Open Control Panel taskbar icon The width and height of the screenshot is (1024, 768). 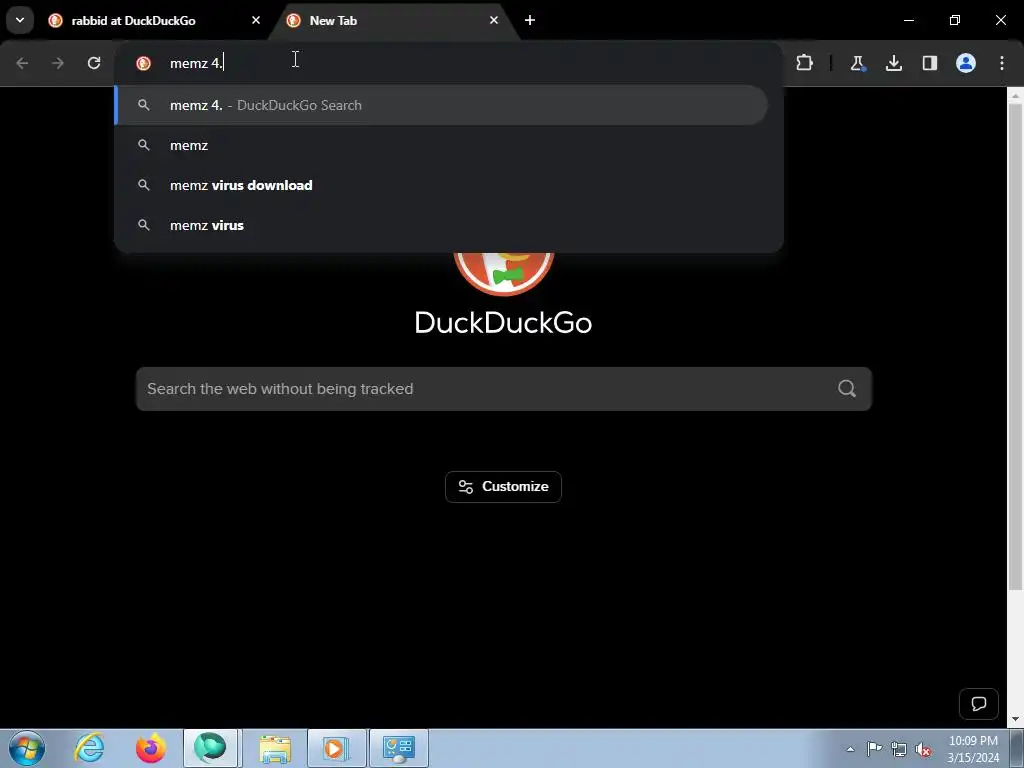pos(399,748)
